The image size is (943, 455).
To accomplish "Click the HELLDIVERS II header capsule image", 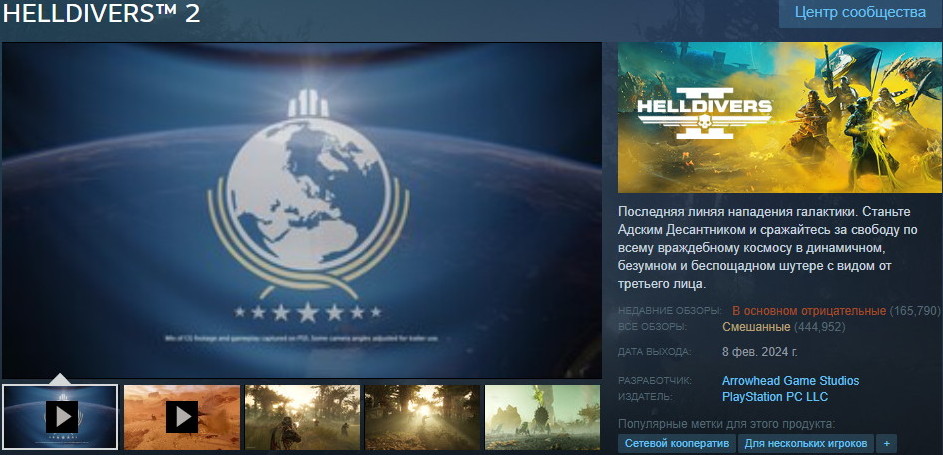I will [779, 118].
